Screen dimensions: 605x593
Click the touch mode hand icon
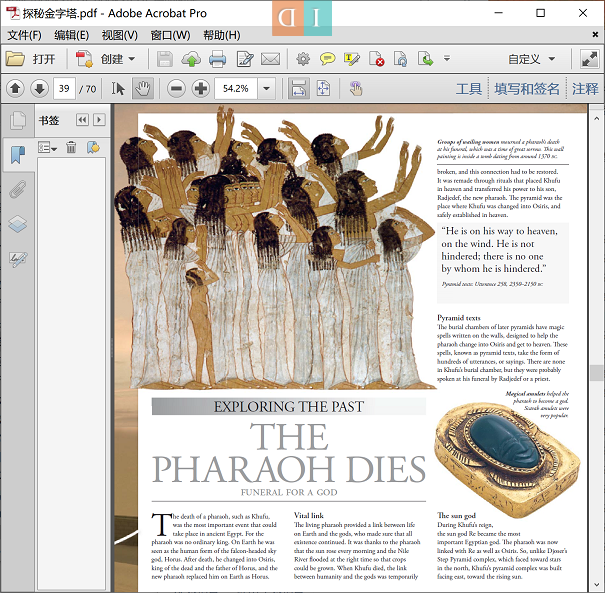click(x=356, y=89)
